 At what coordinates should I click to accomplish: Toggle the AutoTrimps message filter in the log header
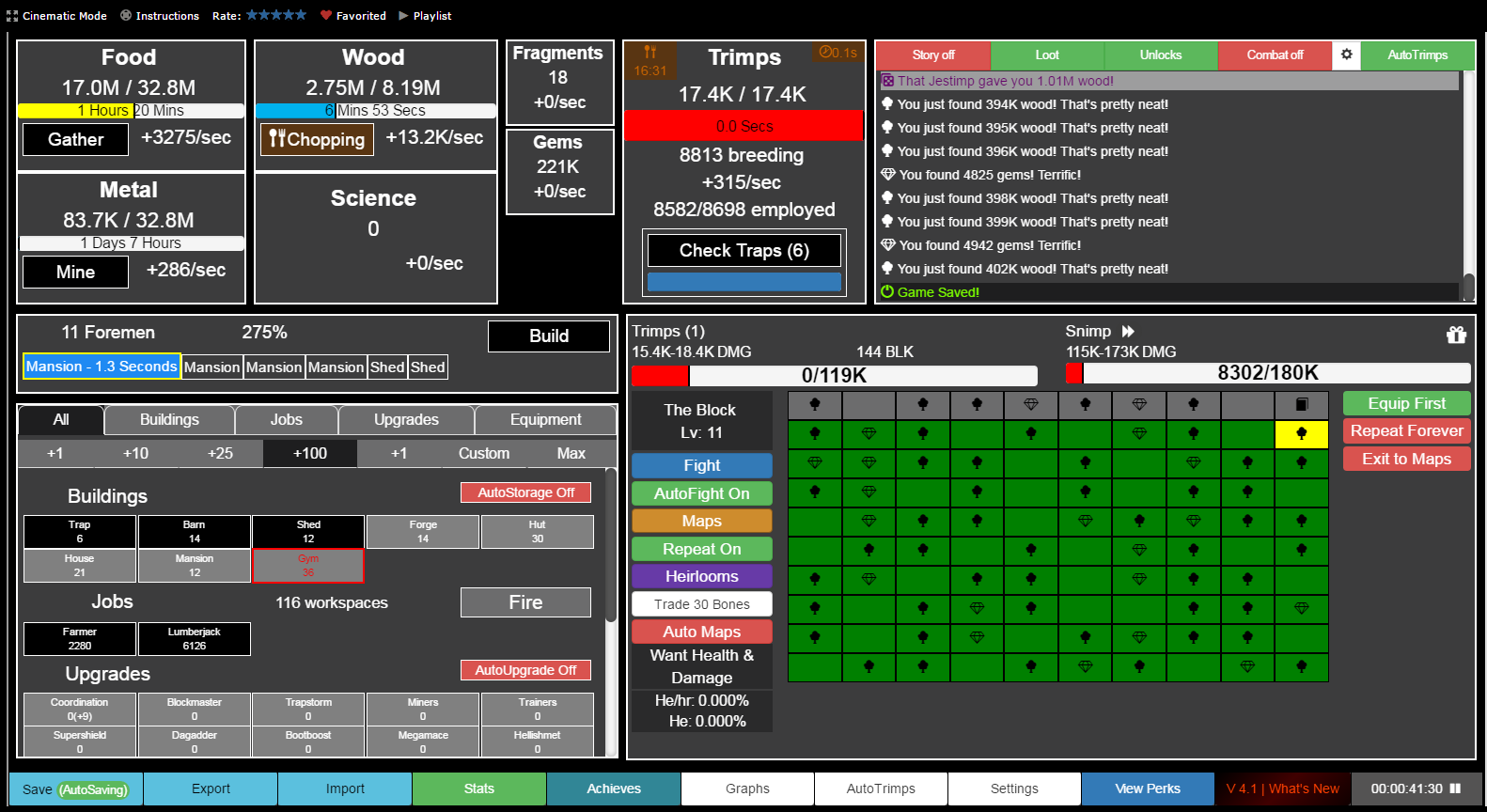pos(1417,55)
